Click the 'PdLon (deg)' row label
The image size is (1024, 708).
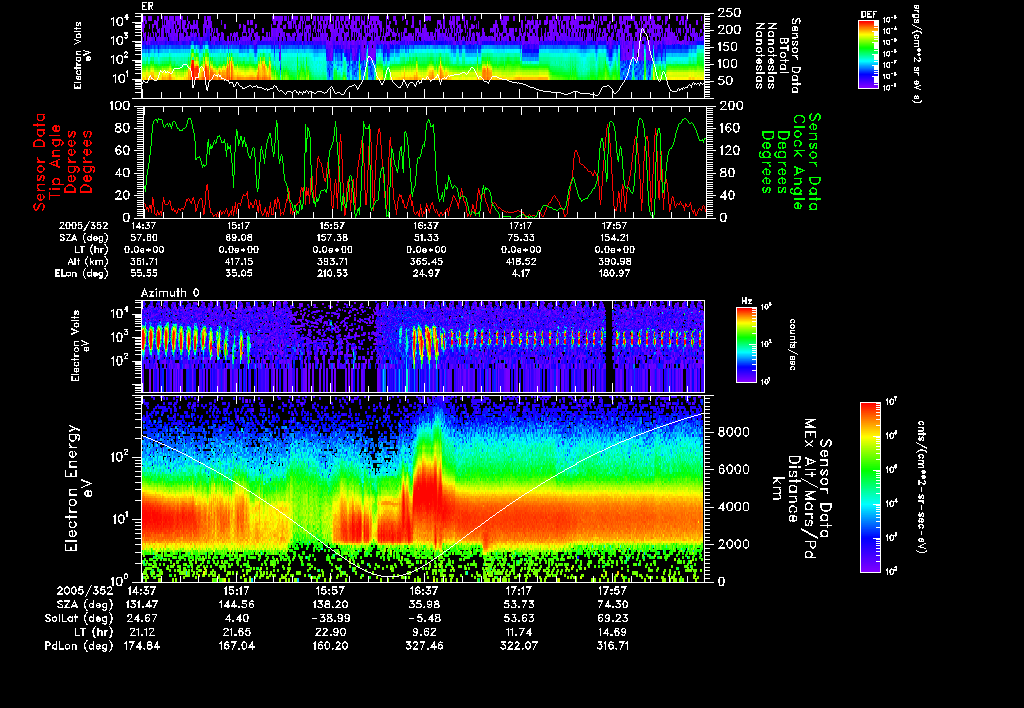click(78, 645)
